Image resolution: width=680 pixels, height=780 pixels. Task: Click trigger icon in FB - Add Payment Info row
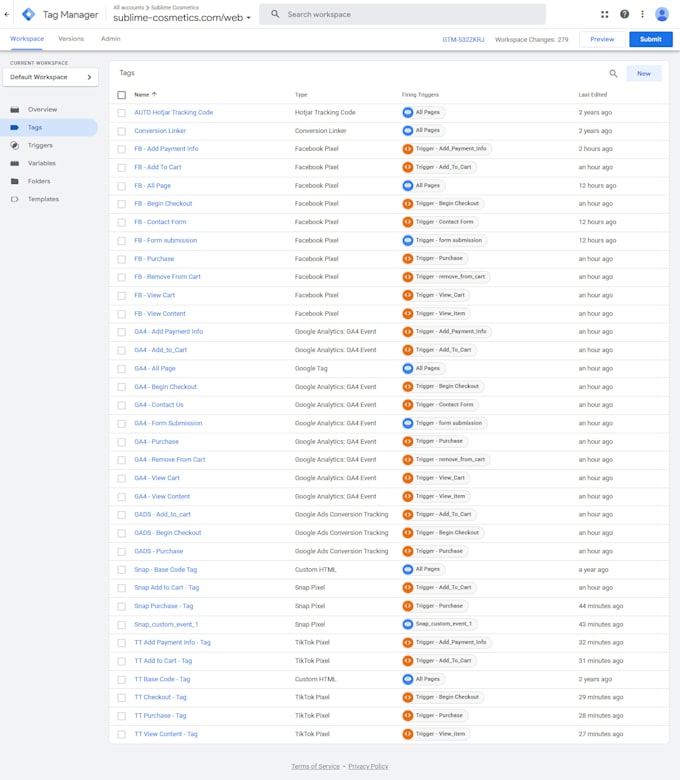[408, 149]
